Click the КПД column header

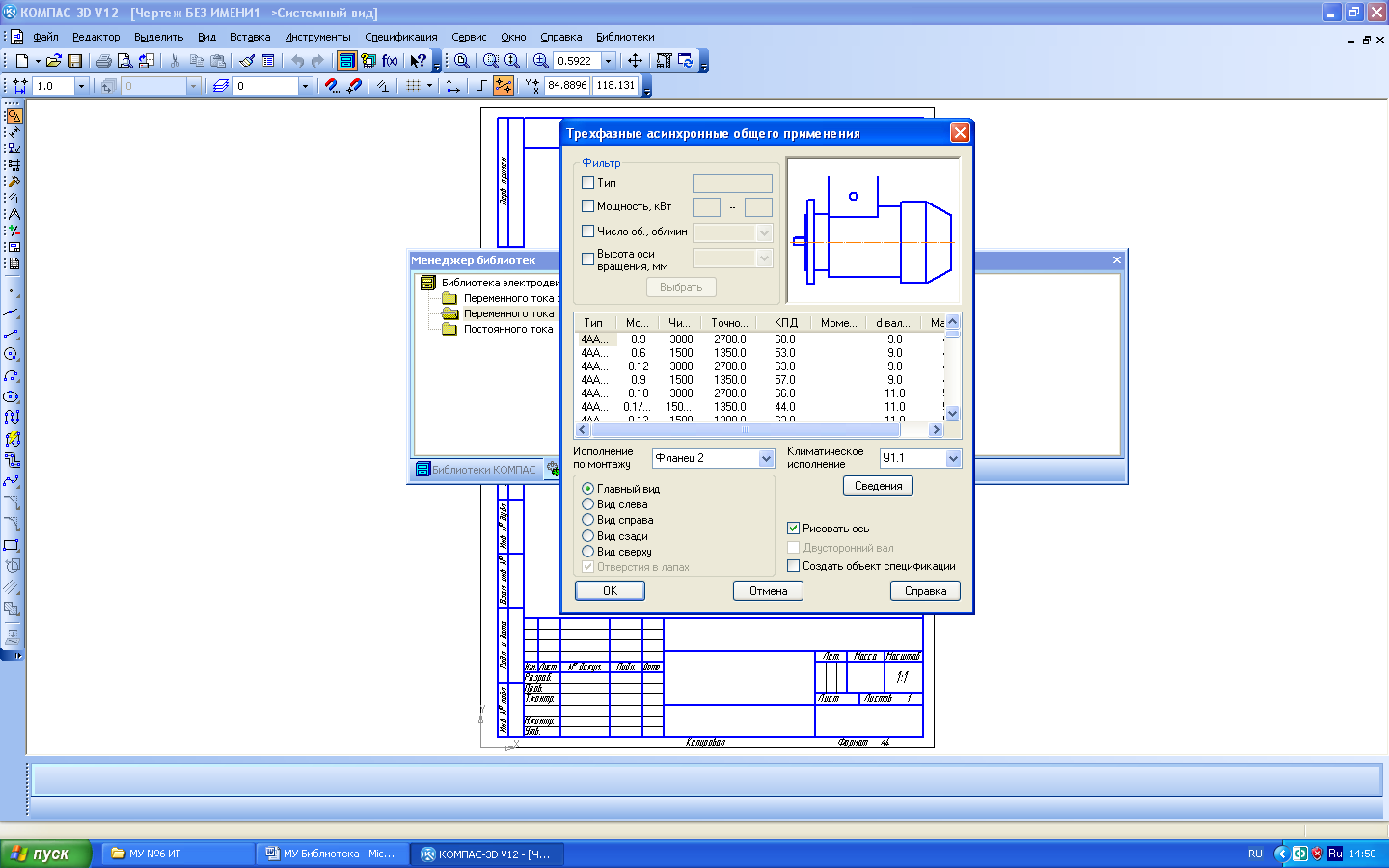click(x=786, y=323)
